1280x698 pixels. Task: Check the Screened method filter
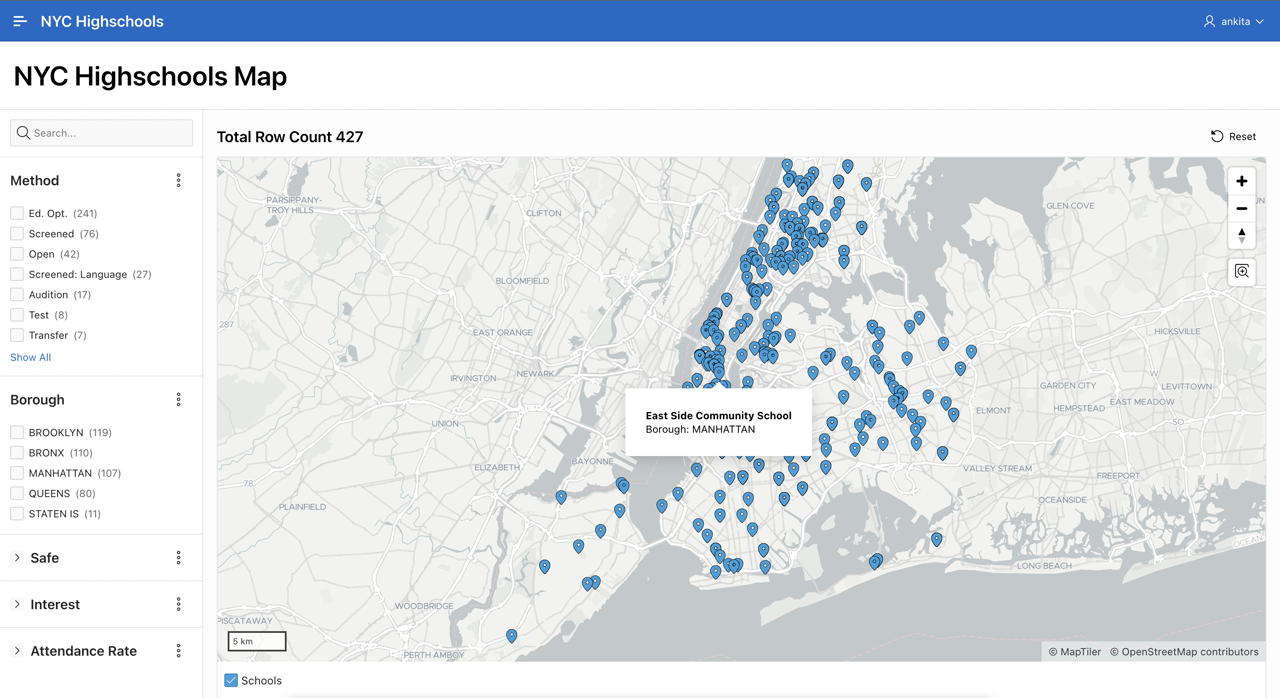(17, 234)
